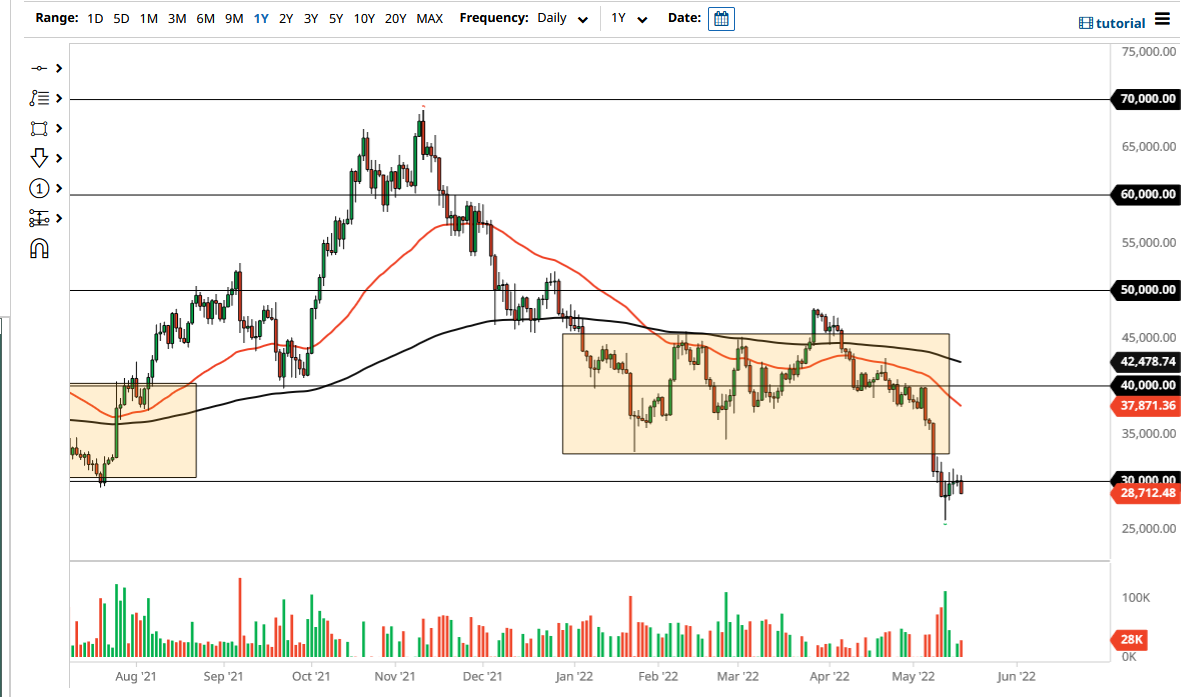Screen dimensions: 1194x697
Task: Expand the trendline tool options chevron
Action: [58, 68]
